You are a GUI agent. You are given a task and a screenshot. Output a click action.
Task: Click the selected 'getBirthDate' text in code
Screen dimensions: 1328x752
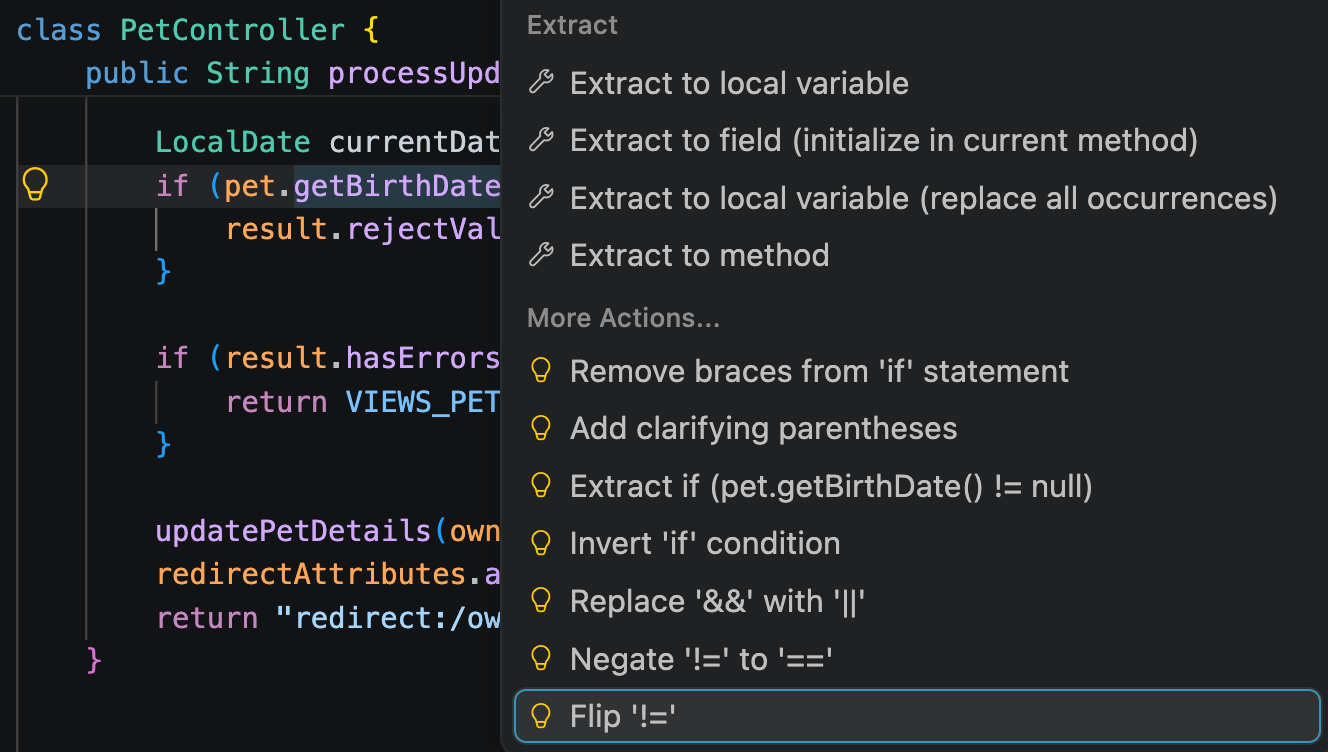396,186
